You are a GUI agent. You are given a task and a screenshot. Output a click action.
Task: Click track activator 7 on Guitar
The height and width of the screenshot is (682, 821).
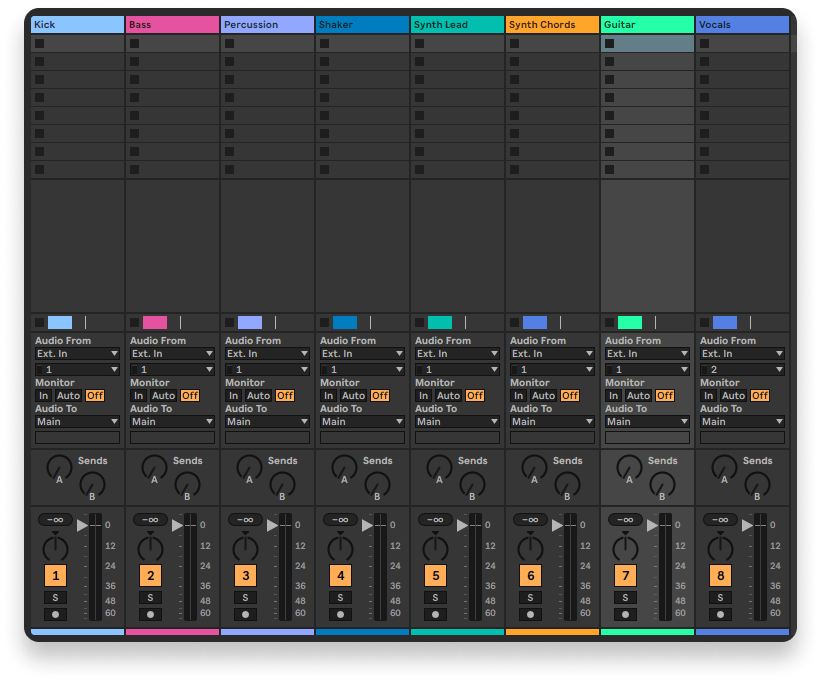625,575
